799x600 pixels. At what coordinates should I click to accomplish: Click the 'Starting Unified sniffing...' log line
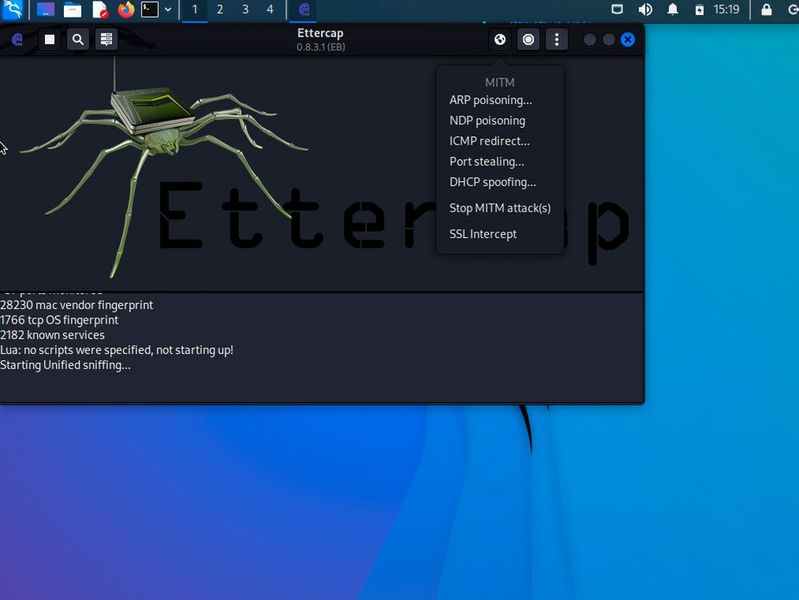[65, 365]
